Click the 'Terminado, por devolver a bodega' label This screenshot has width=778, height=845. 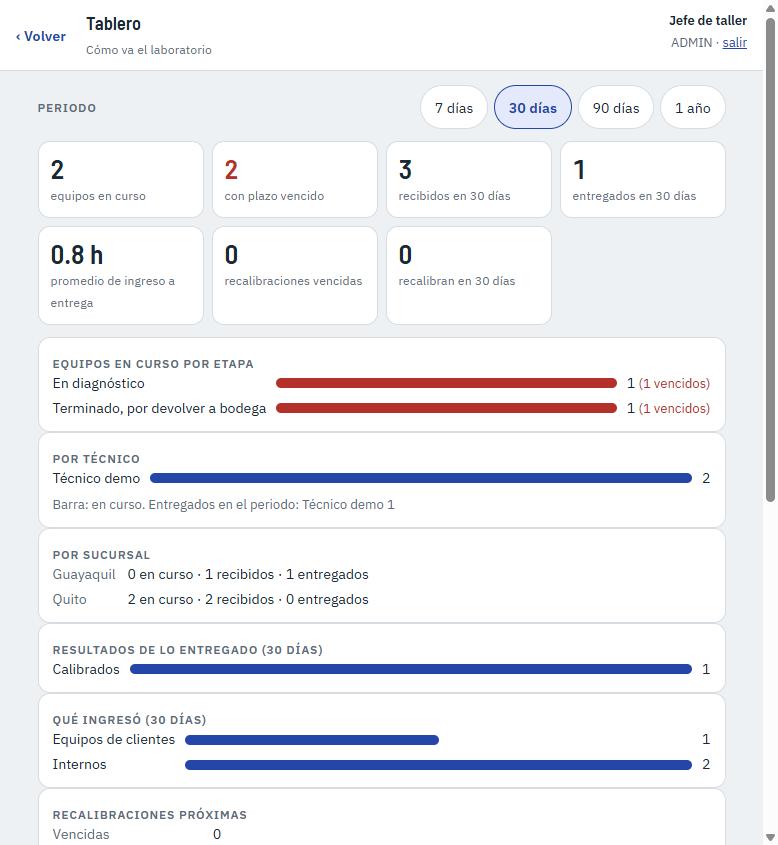click(x=159, y=408)
